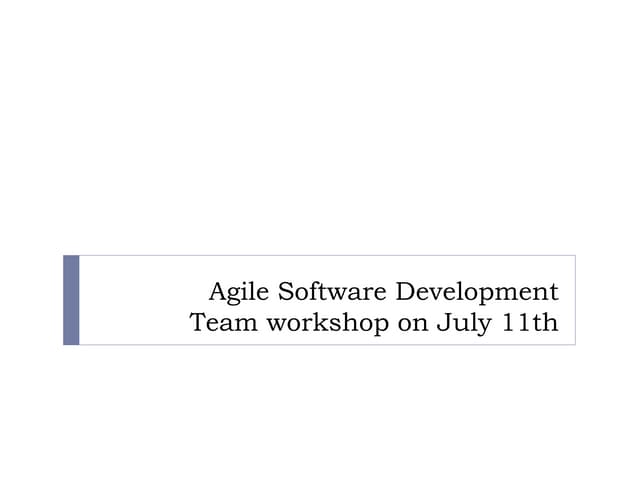Click the bottom border line of the title box
The height and width of the screenshot is (480, 640).
(320, 345)
